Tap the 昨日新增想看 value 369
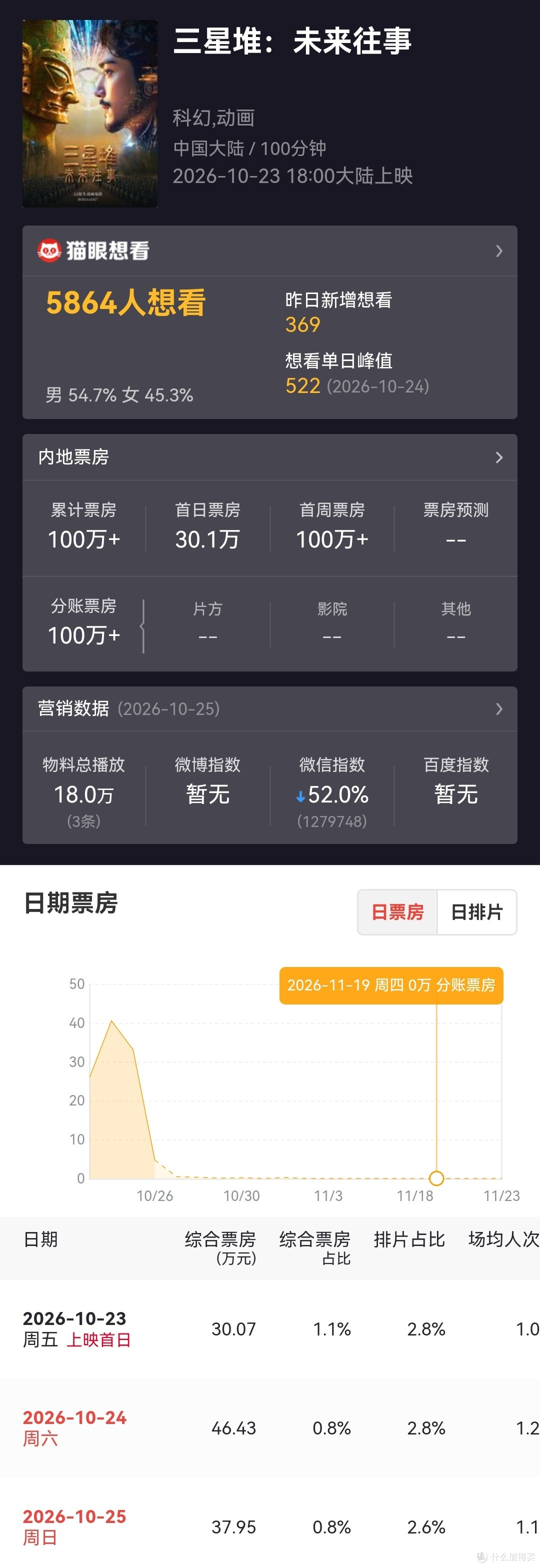Image resolution: width=540 pixels, height=1568 pixels. pyautogui.click(x=302, y=324)
